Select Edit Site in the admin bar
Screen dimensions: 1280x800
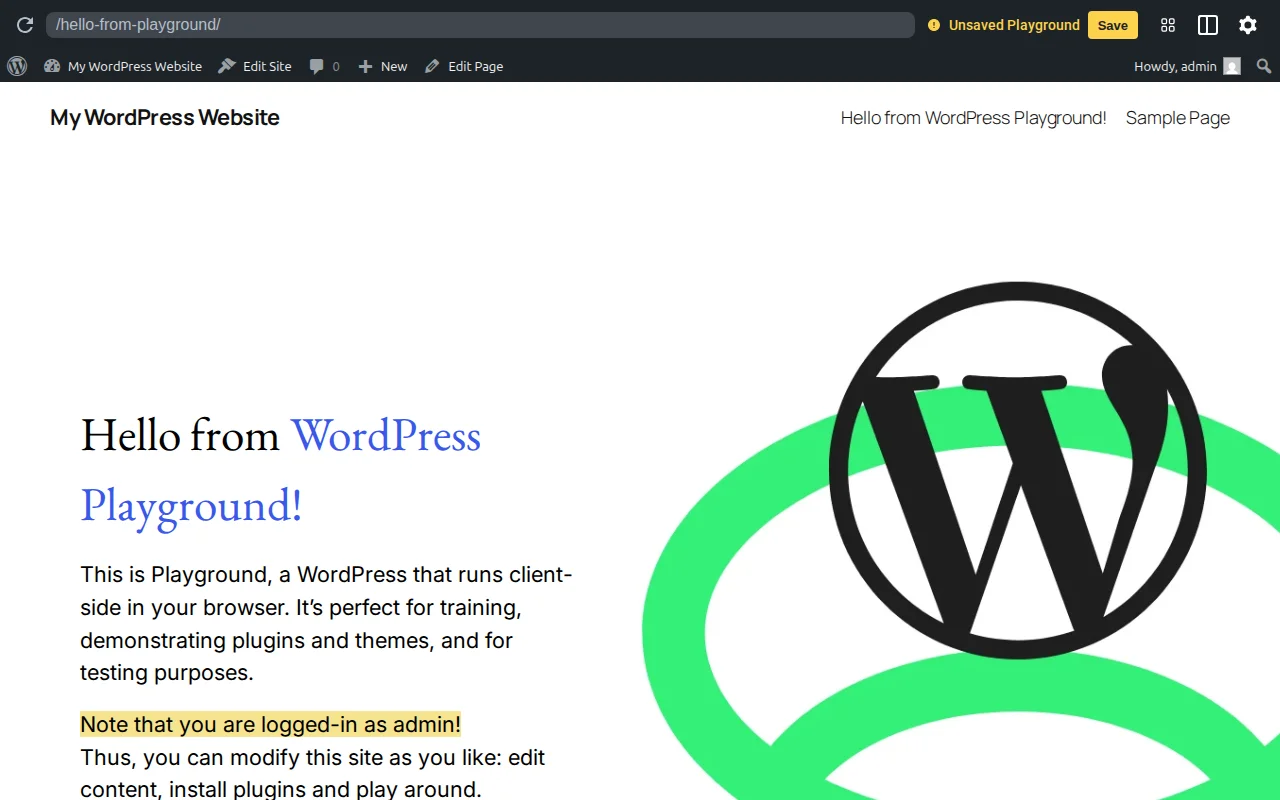(266, 66)
